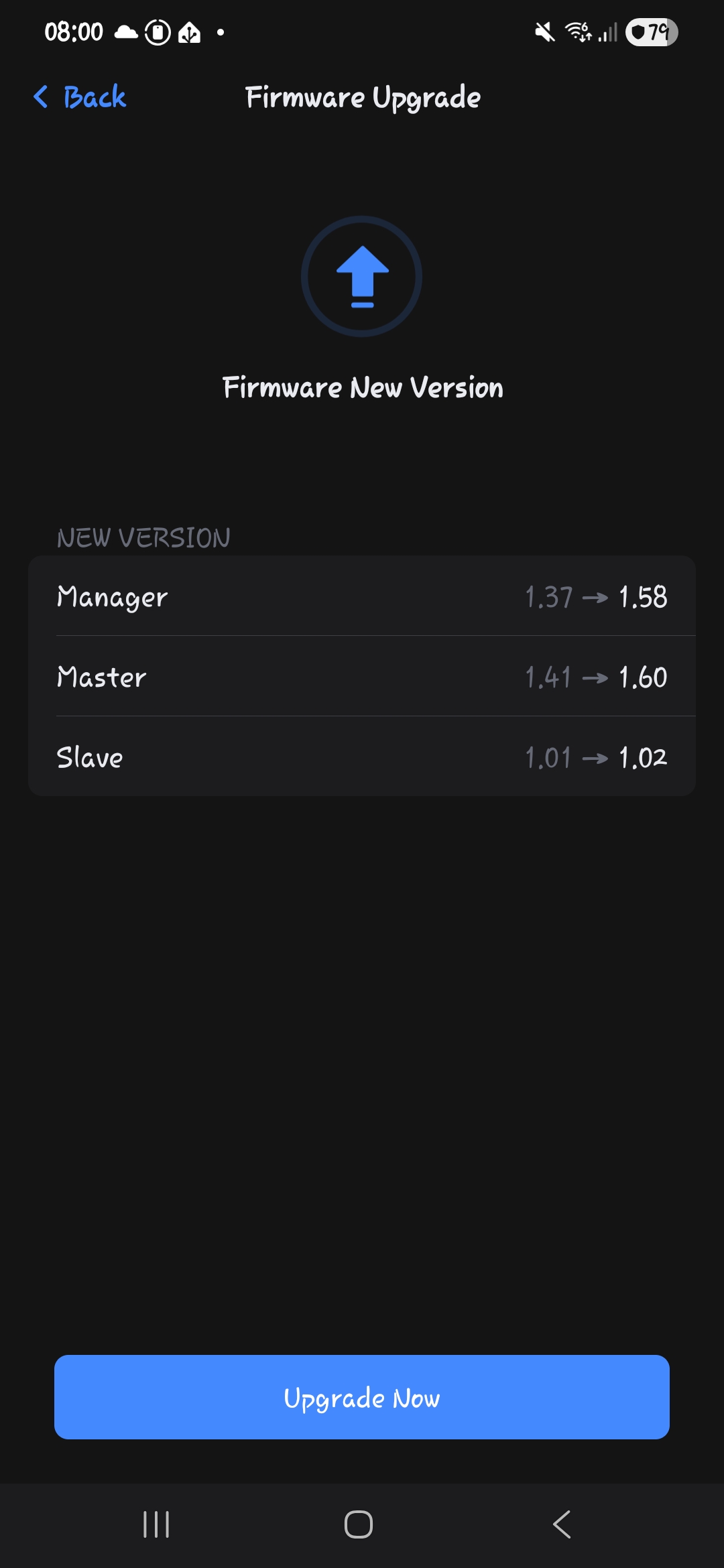This screenshot has width=724, height=1568.
Task: Open Android recent apps
Action: (156, 1524)
